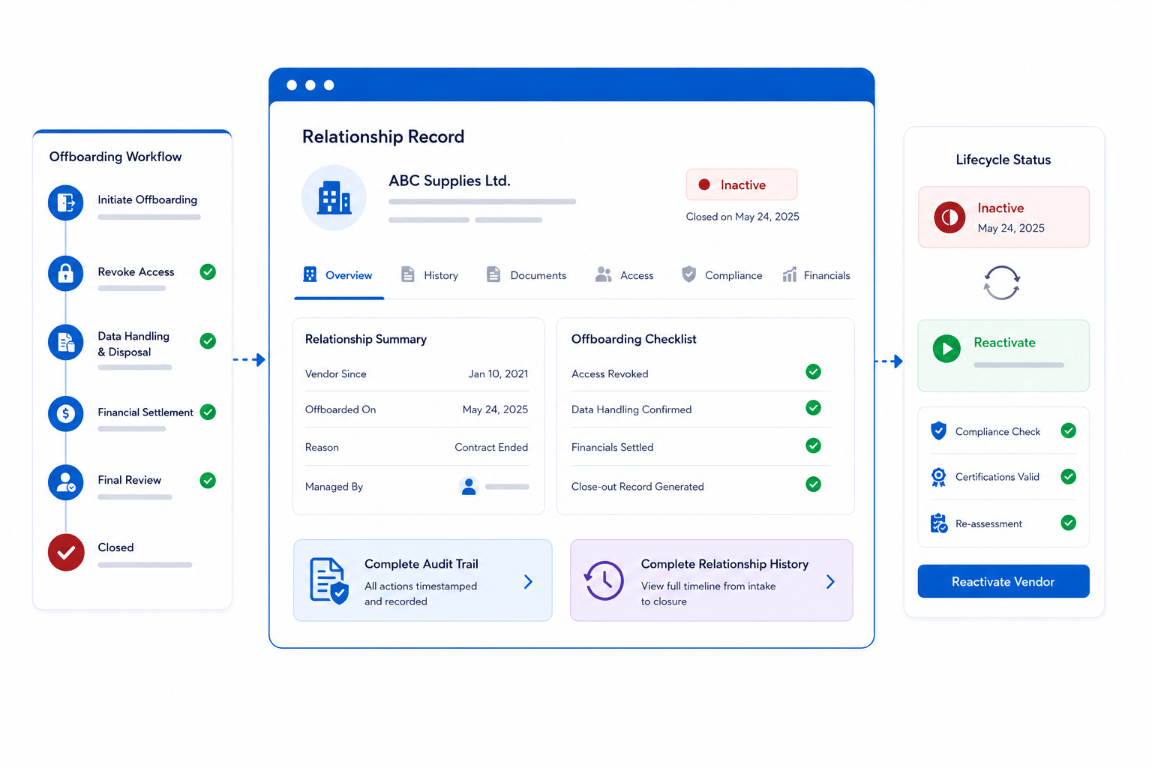Viewport: 1152px width, 768px height.
Task: Click the Managed By user avatar
Action: click(x=469, y=486)
